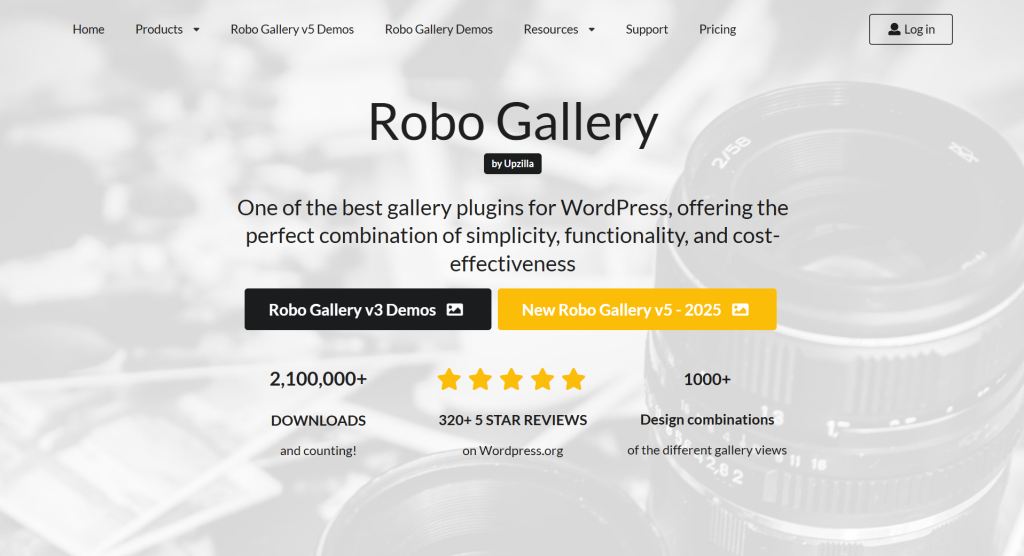
Task: Click image icon on v3 Demos button
Action: pos(455,309)
